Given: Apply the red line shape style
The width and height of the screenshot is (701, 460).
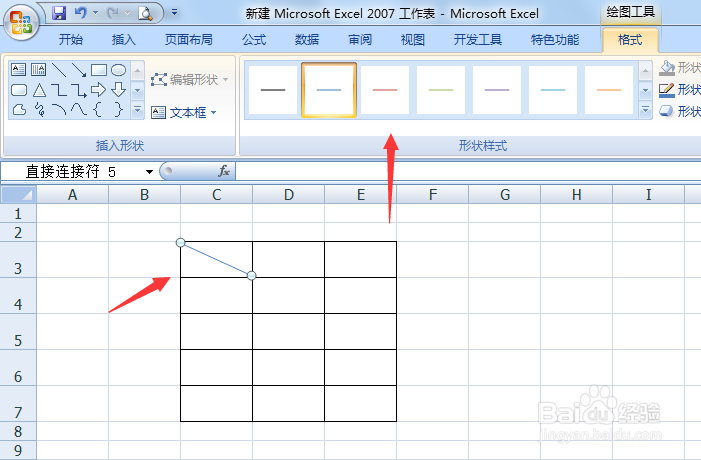Looking at the screenshot, I should click(385, 90).
